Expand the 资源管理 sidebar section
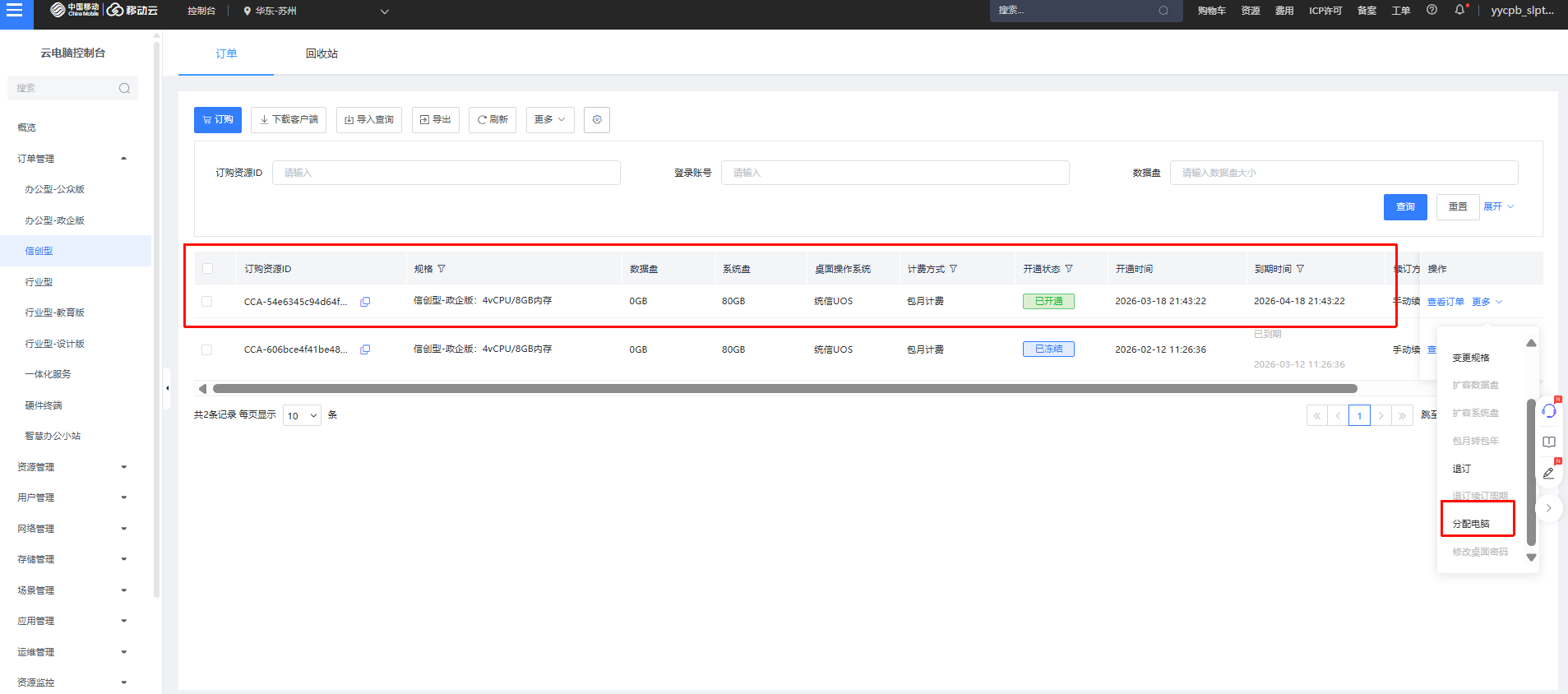 coord(72,467)
